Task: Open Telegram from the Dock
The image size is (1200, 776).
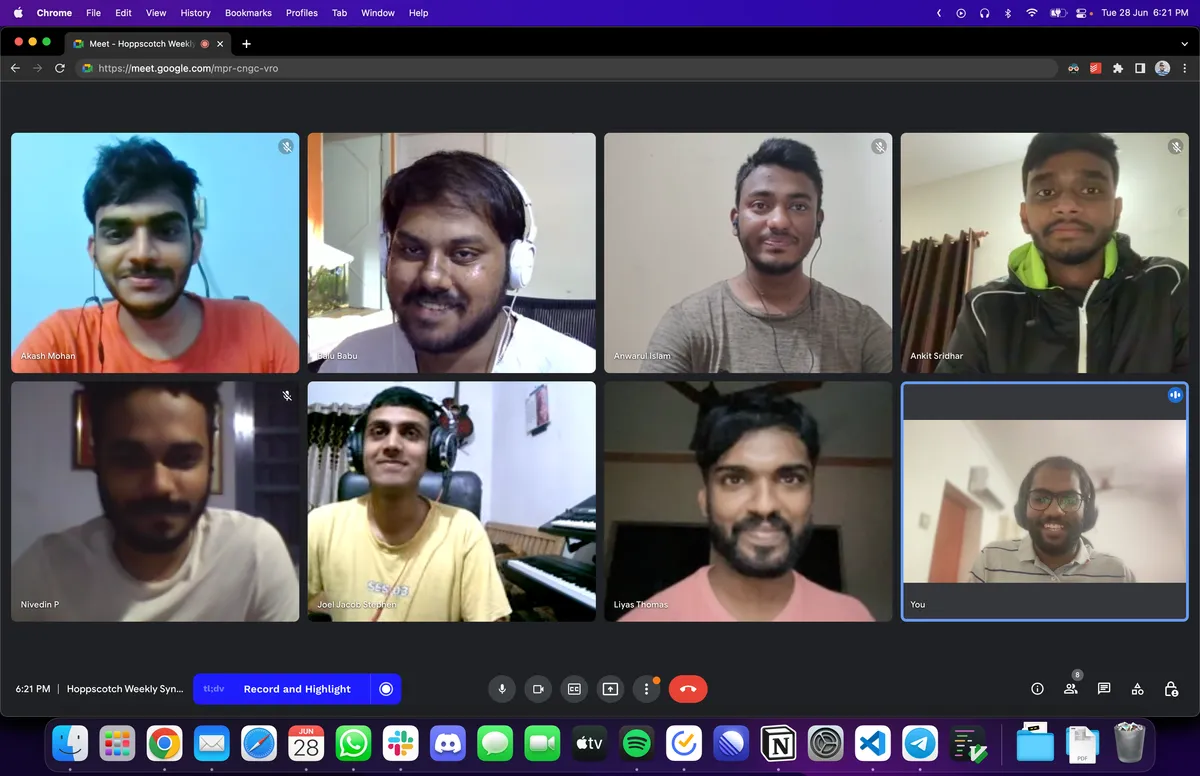Action: click(920, 743)
